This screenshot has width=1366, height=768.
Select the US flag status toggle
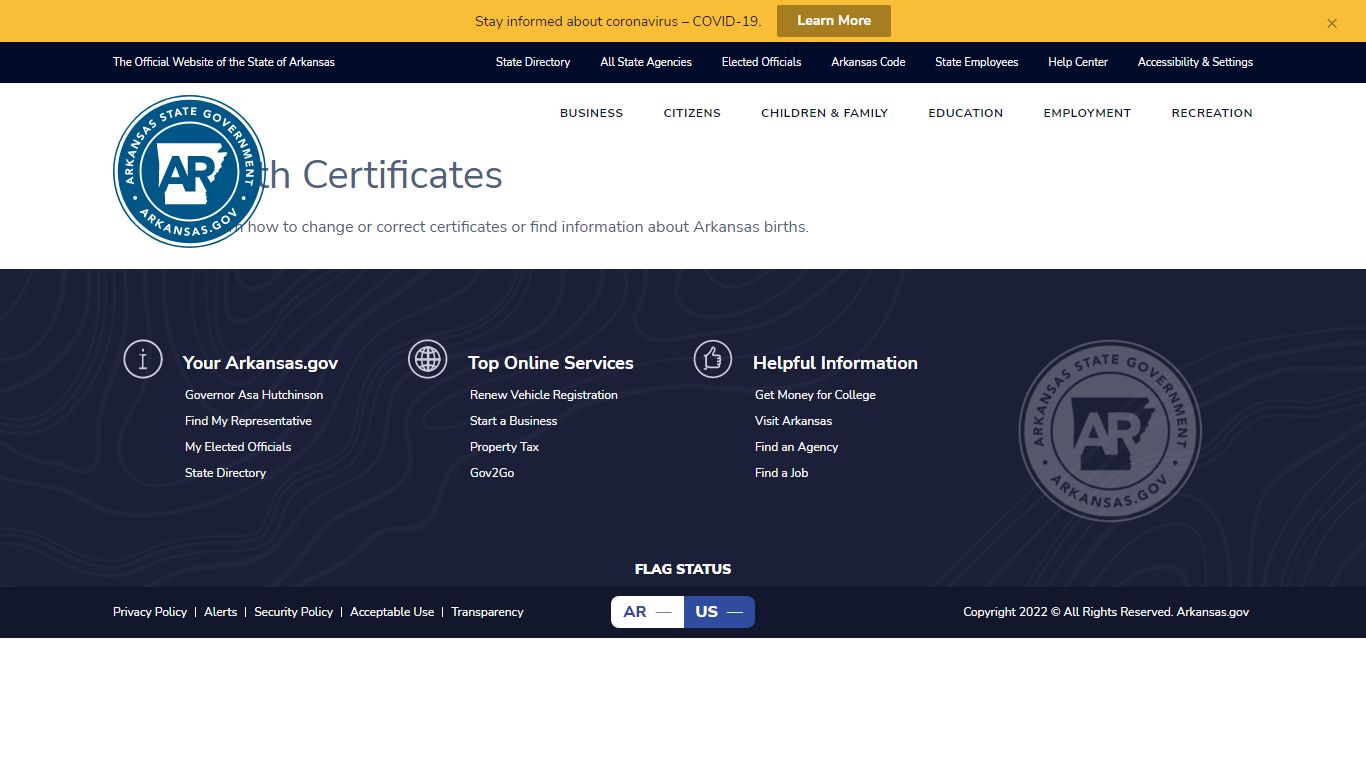coord(719,612)
